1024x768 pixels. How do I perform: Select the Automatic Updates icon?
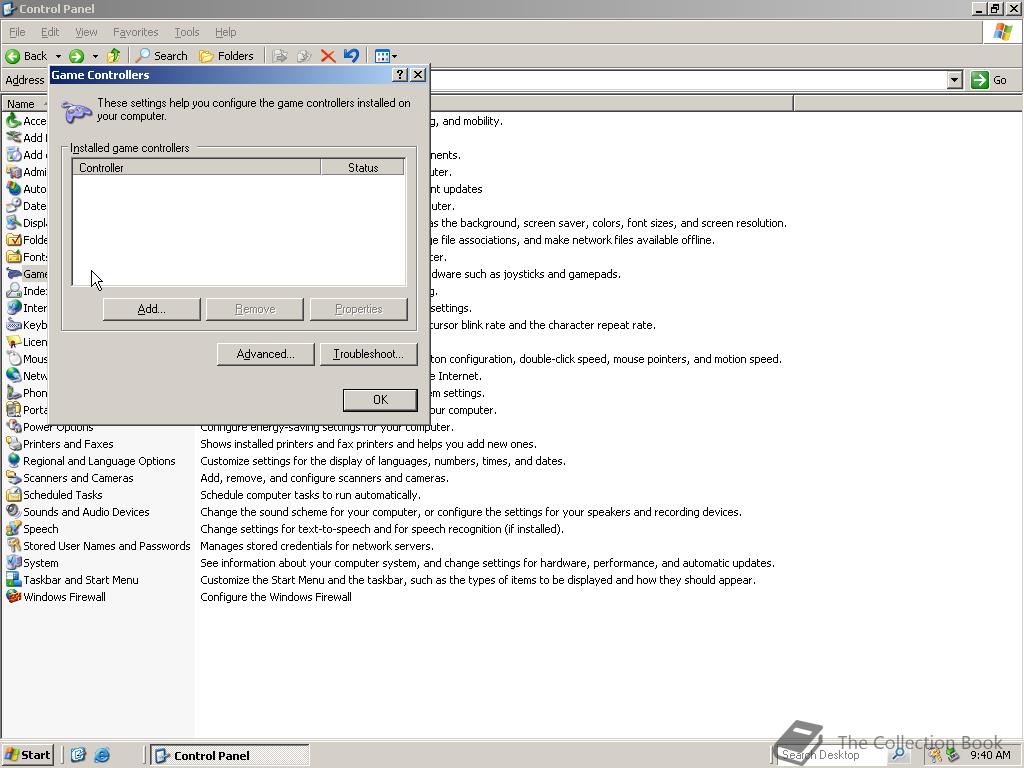13,189
